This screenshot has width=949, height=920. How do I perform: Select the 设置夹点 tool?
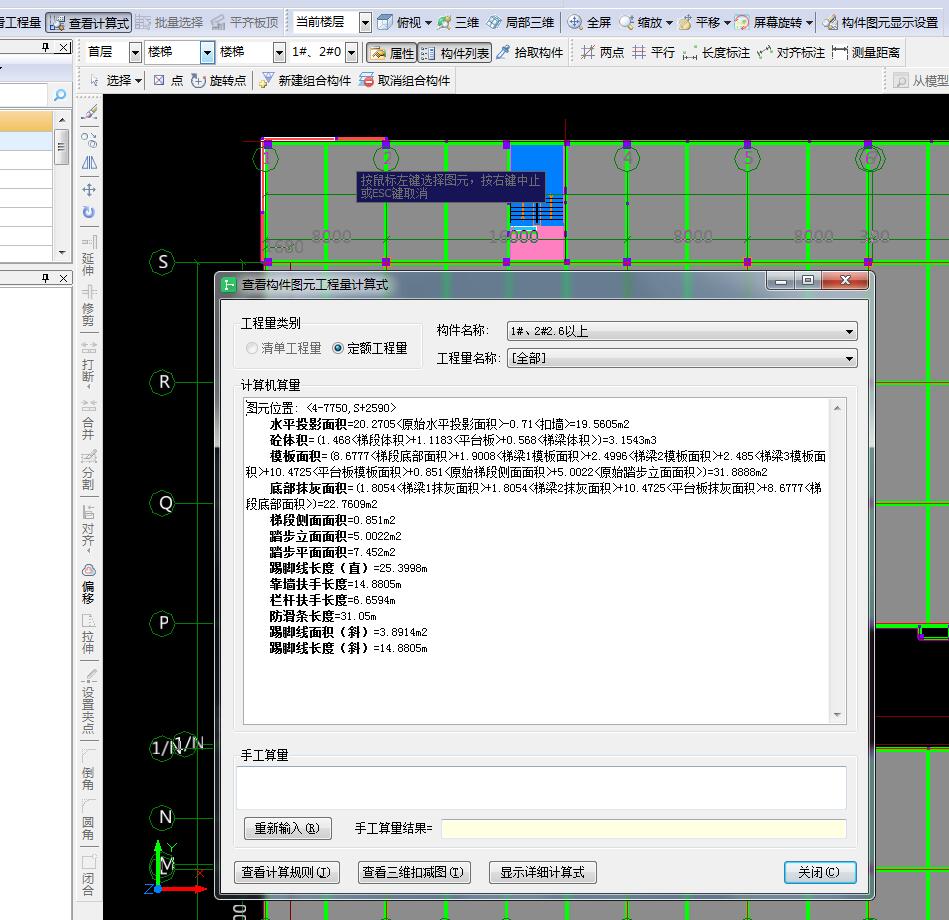tap(88, 701)
